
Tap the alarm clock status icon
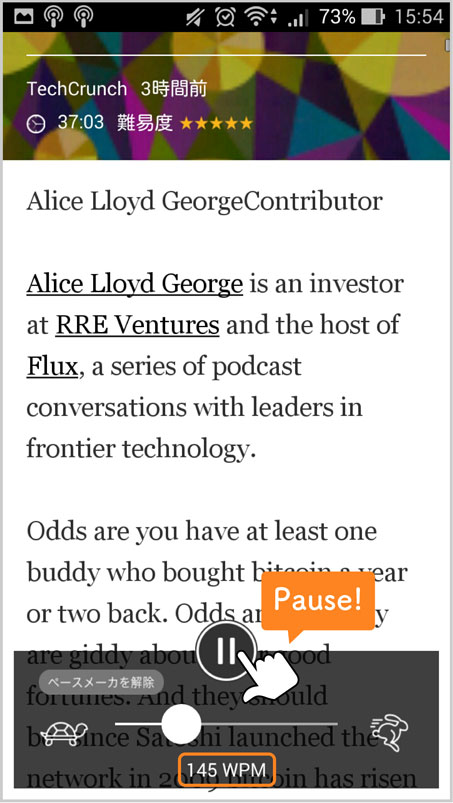coord(225,17)
